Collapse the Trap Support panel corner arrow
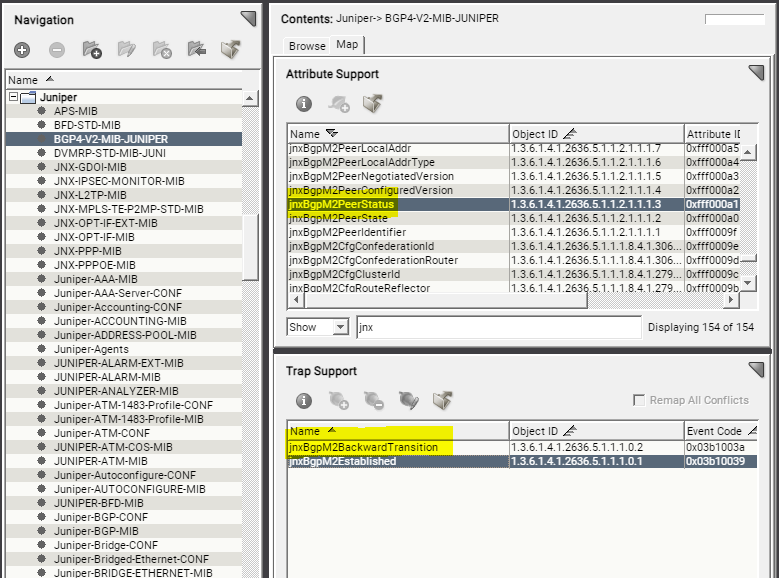The height and width of the screenshot is (578, 779). pos(756,369)
